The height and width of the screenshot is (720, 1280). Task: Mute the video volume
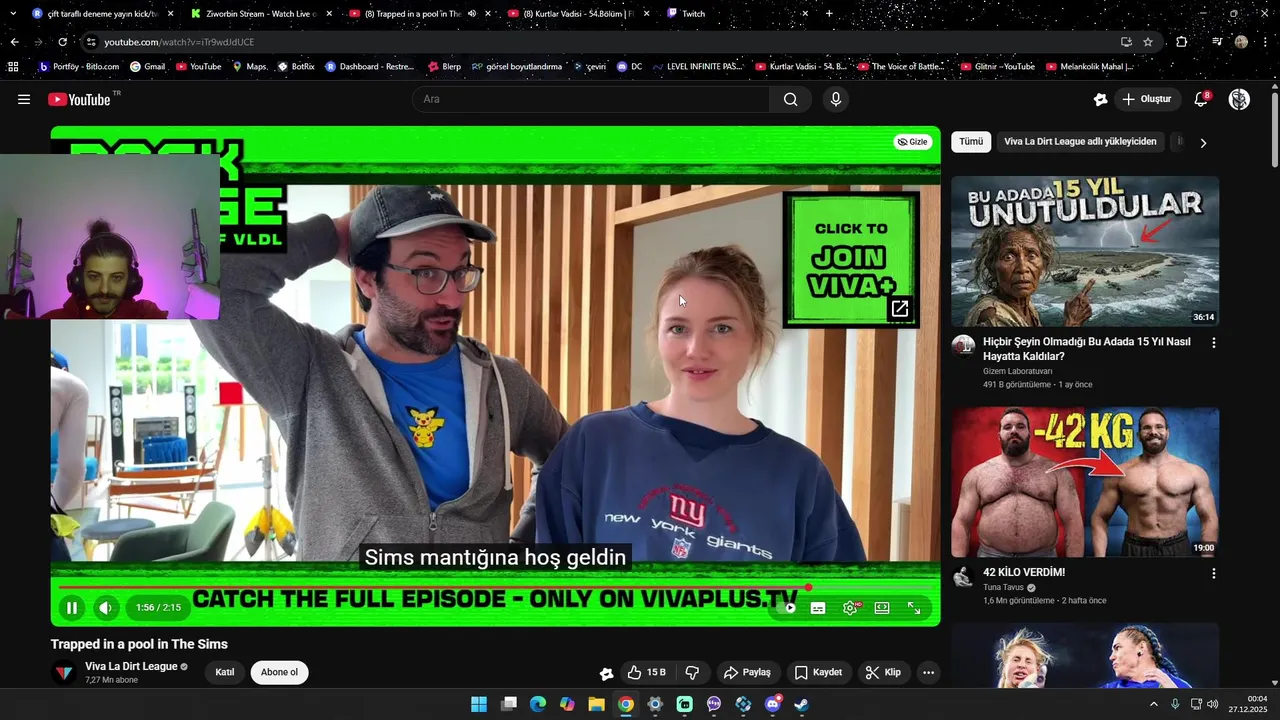point(105,607)
